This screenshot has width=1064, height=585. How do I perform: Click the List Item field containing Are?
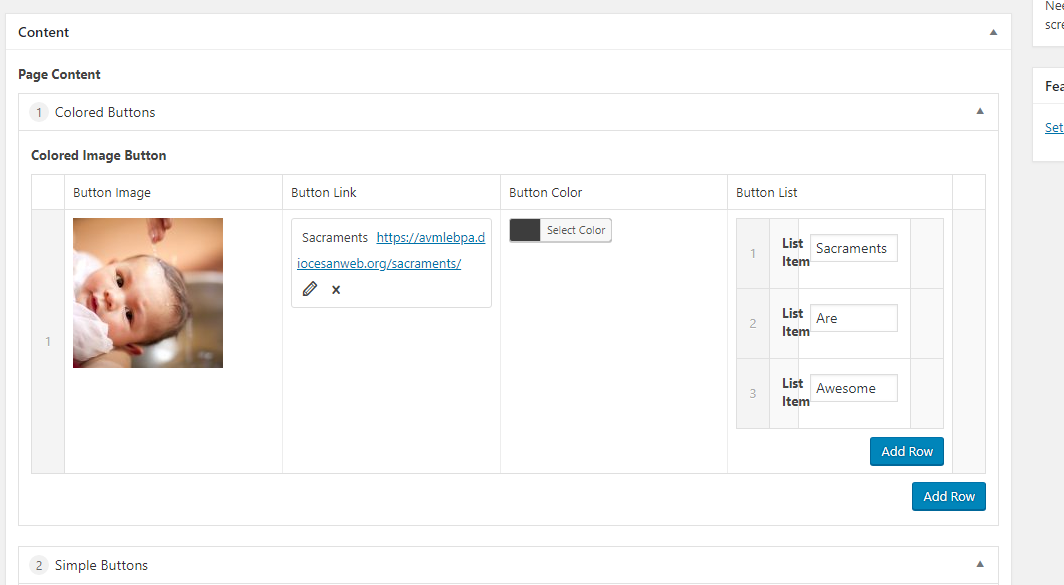point(853,318)
